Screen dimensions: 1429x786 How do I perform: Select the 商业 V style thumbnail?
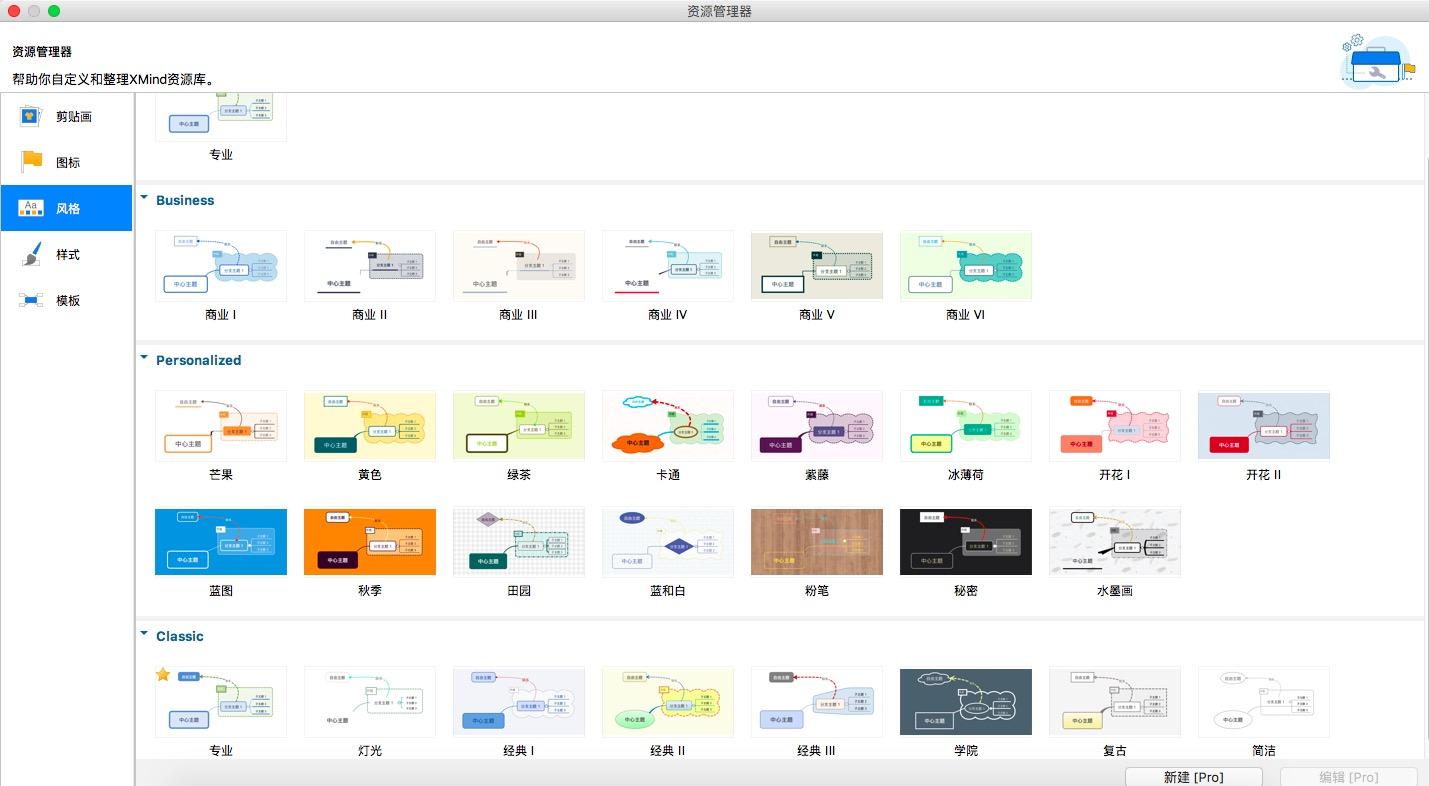(817, 266)
